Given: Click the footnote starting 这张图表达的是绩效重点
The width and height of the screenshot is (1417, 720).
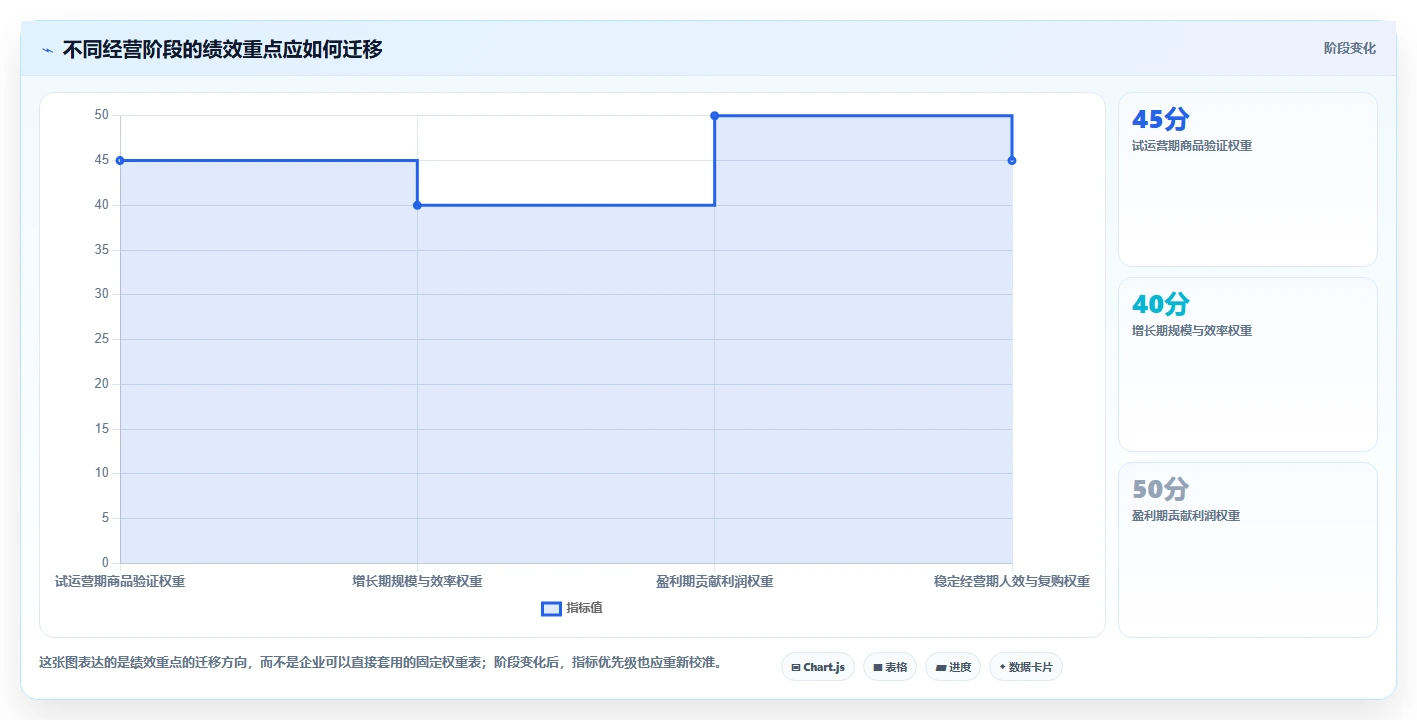Looking at the screenshot, I should (380, 662).
